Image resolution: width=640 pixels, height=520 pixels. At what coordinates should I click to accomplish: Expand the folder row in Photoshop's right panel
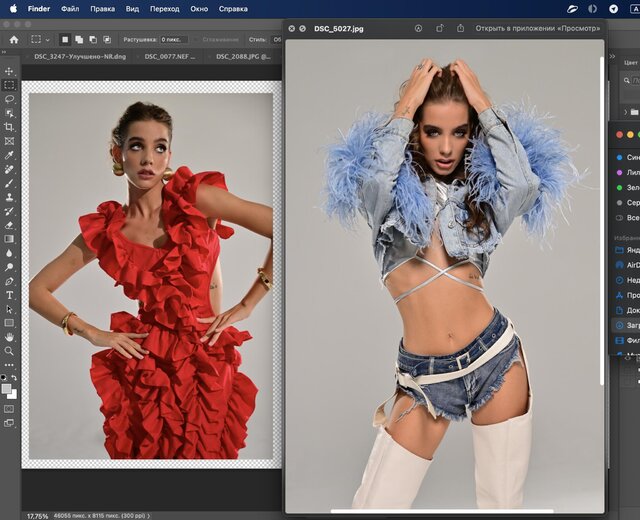pos(626,112)
